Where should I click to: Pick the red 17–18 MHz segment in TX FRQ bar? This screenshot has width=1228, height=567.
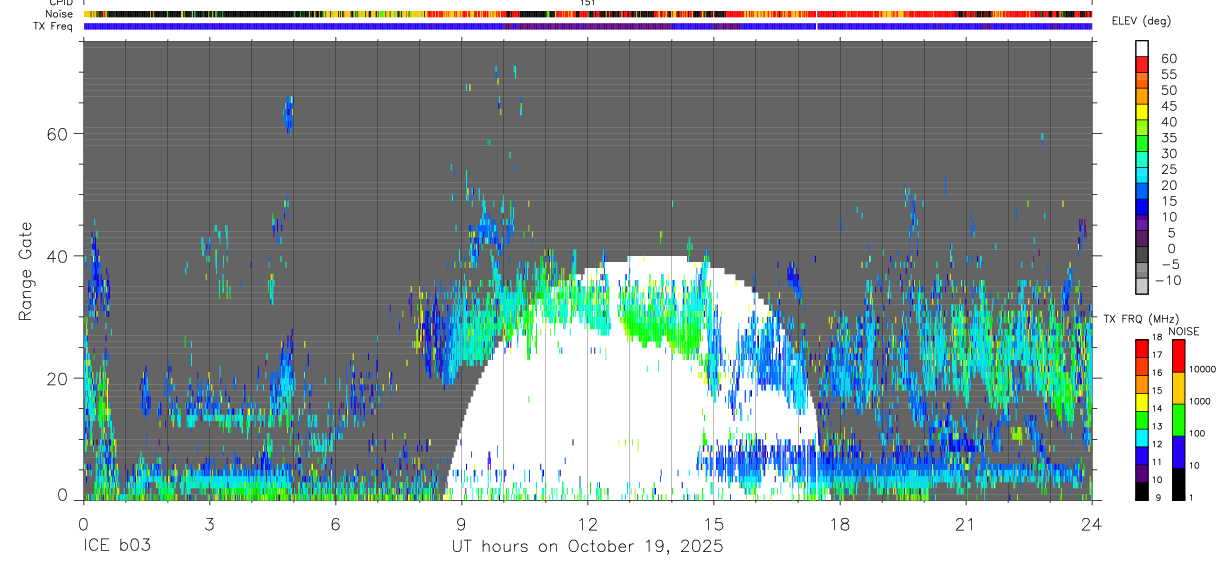click(x=1142, y=347)
